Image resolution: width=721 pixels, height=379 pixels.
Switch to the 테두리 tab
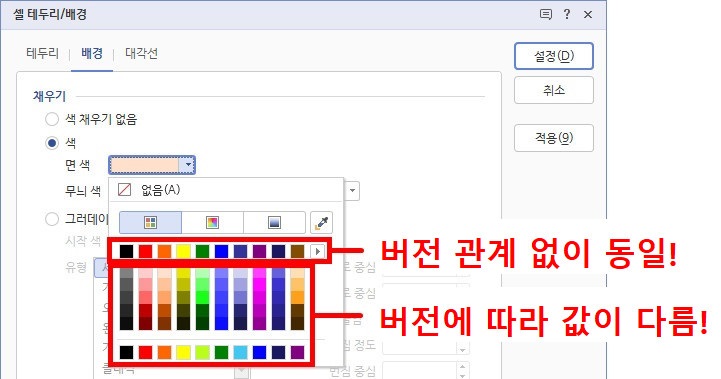[42, 53]
